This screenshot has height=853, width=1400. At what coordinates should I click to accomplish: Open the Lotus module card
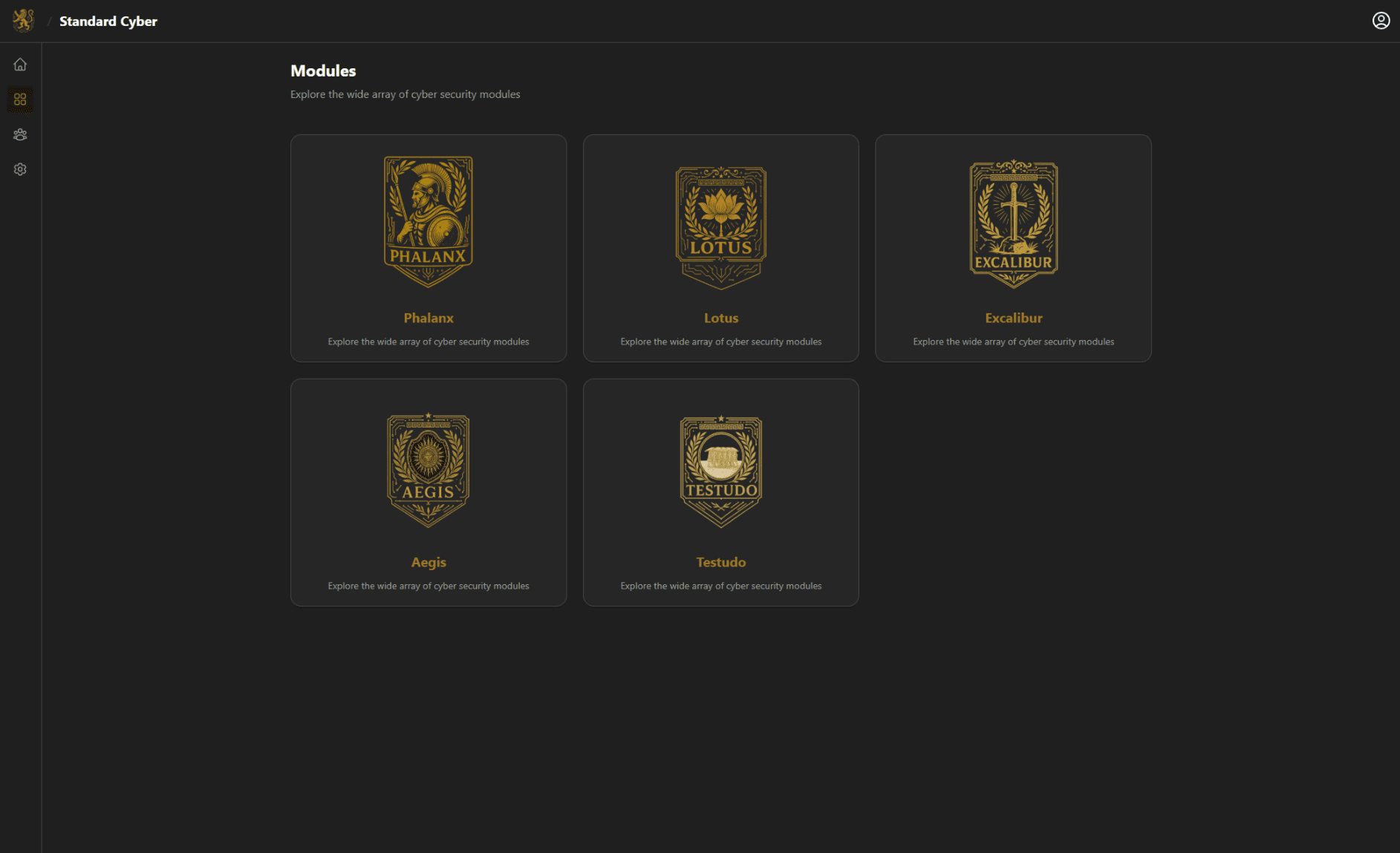tap(720, 247)
